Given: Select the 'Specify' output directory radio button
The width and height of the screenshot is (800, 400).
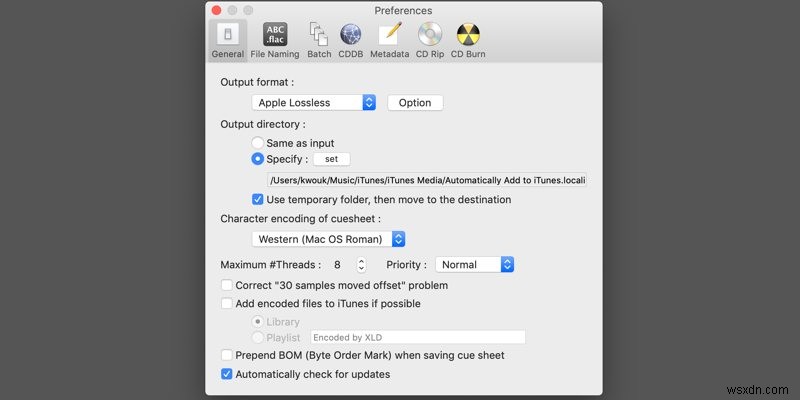Looking at the screenshot, I should tap(258, 159).
